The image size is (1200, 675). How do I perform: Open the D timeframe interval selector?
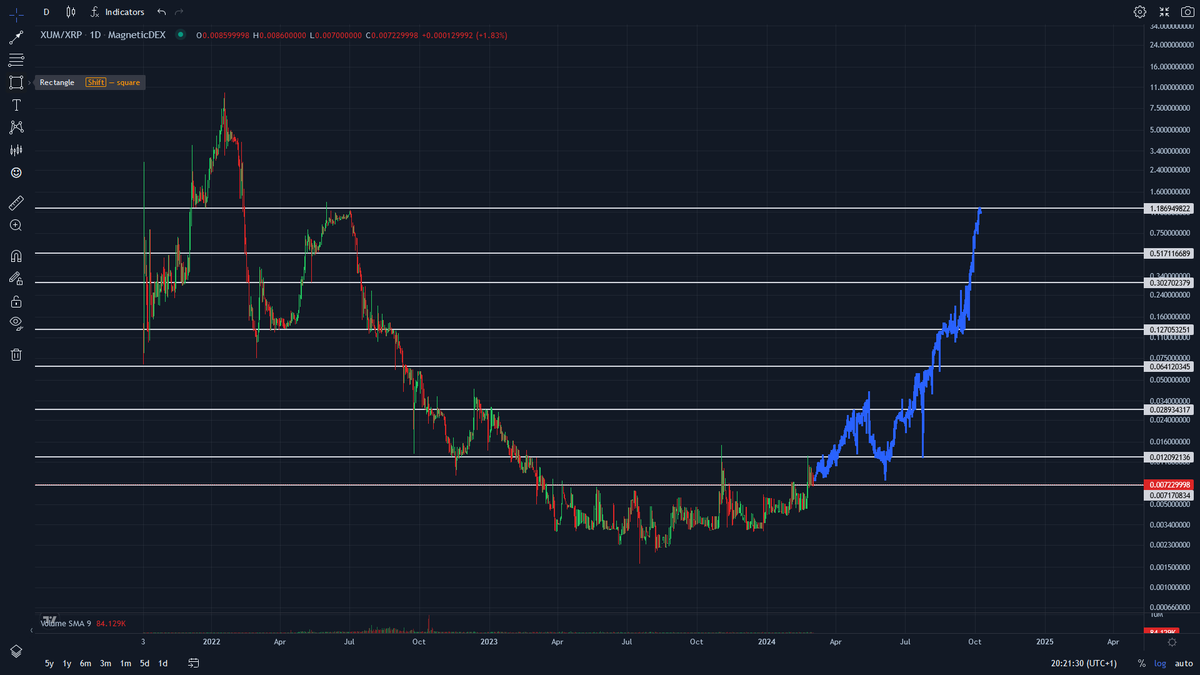coord(46,12)
